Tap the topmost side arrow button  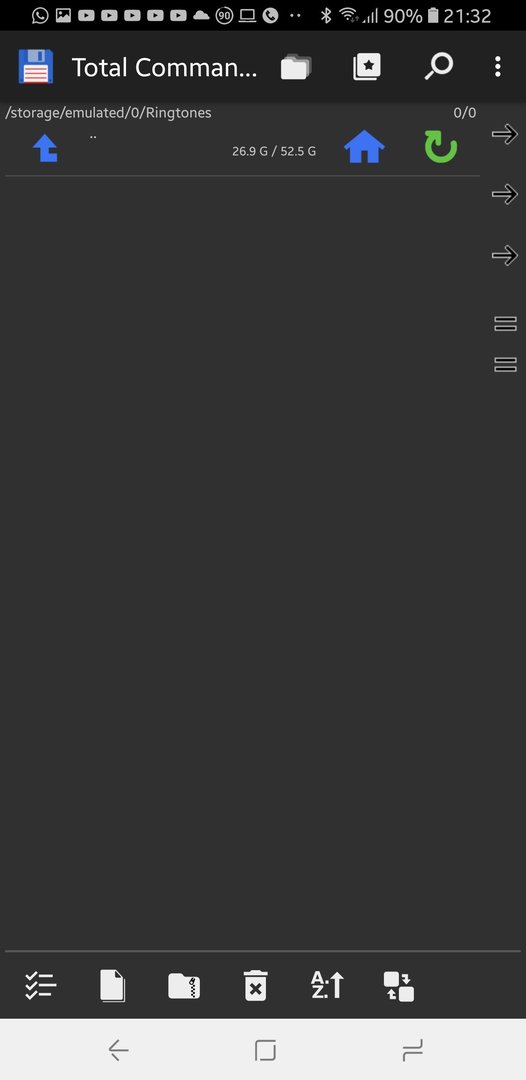click(x=505, y=134)
